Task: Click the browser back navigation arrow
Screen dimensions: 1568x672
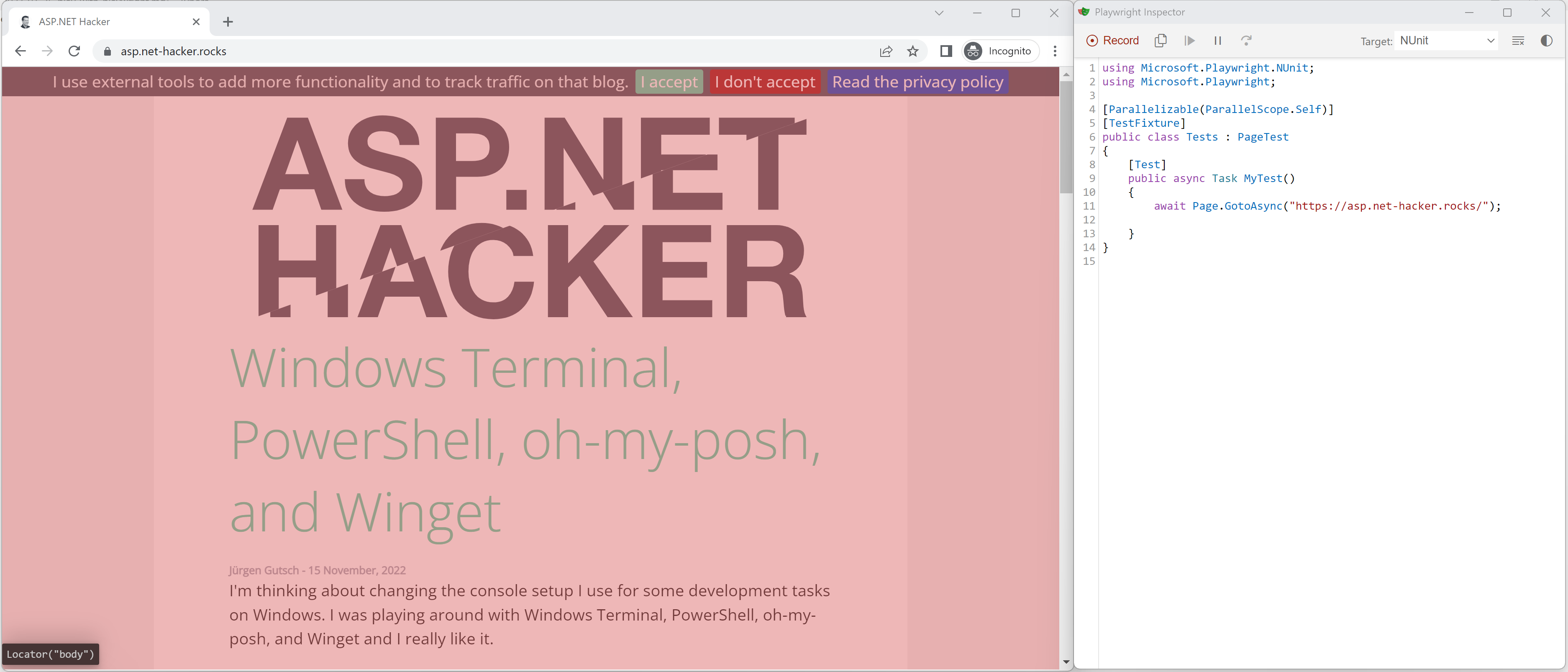Action: point(20,51)
